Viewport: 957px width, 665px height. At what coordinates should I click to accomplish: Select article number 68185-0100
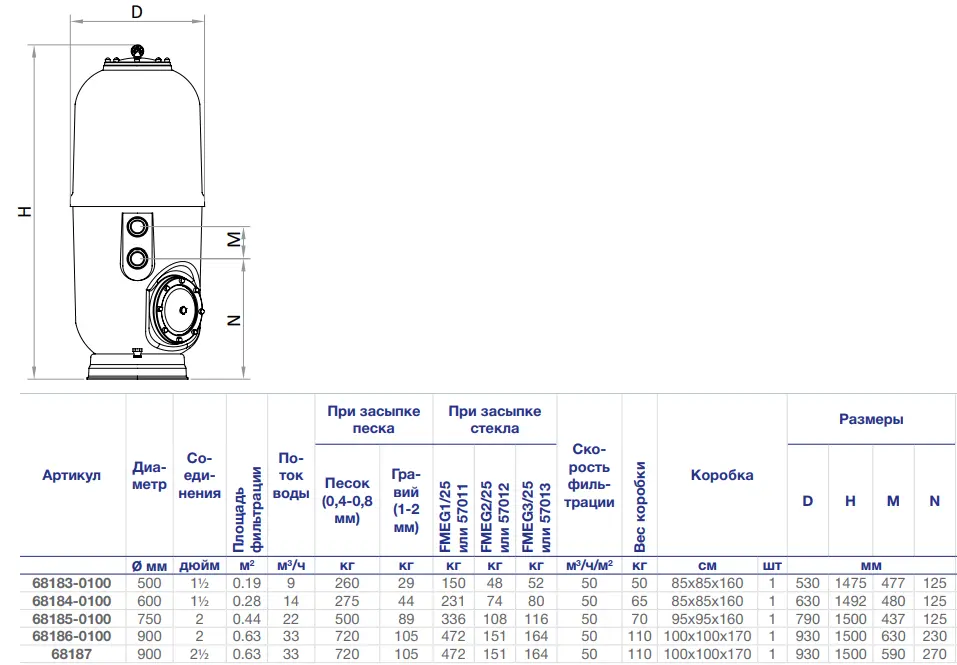(x=72, y=619)
